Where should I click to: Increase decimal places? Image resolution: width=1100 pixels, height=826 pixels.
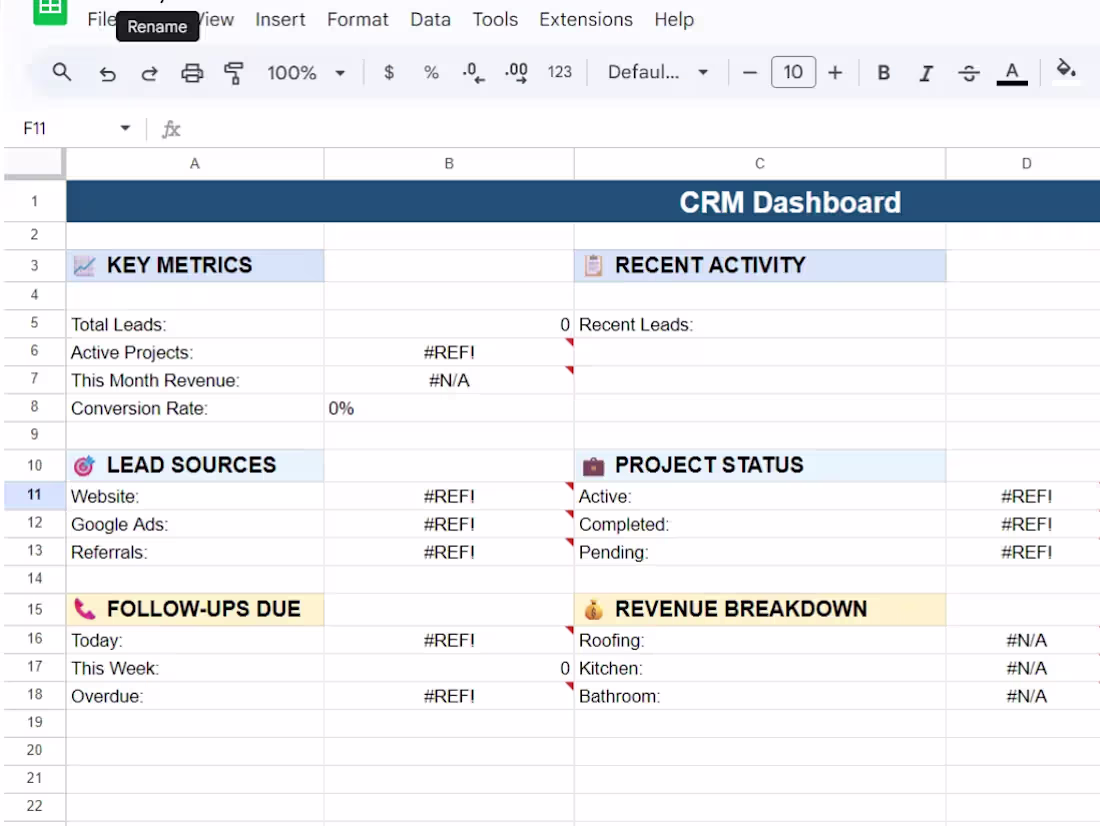pyautogui.click(x=516, y=72)
